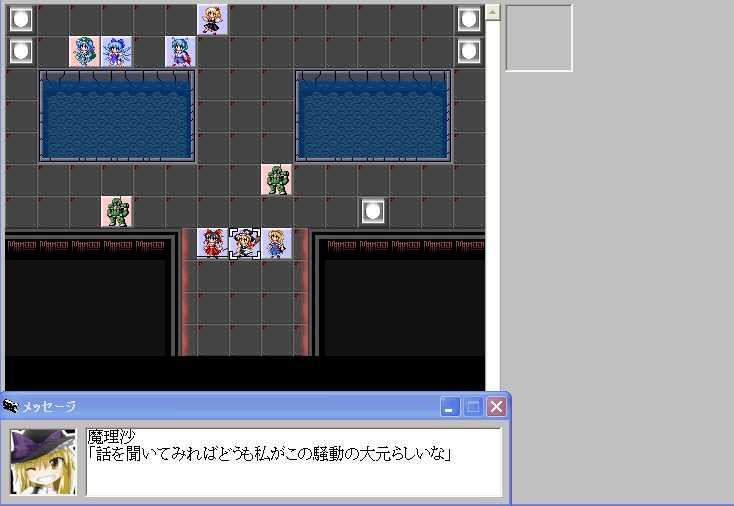Screen dimensions: 734x506
Task: Minimize the メッセージ window
Action: 450,407
